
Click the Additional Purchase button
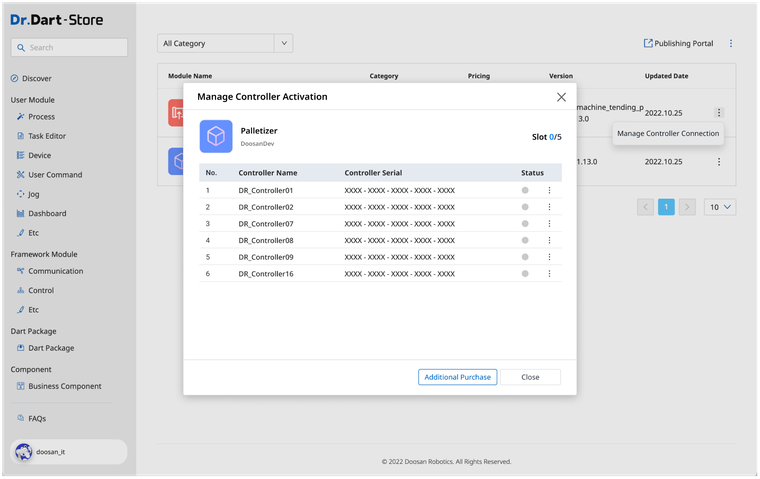click(x=457, y=377)
